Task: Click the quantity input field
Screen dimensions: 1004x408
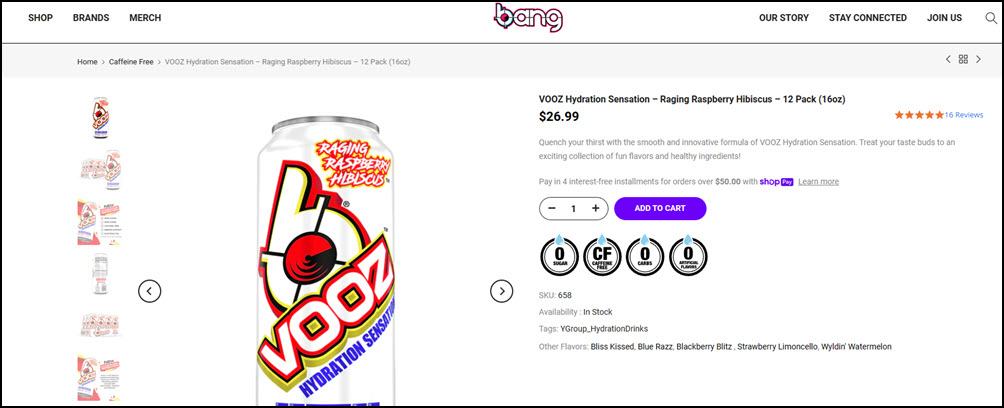Action: click(x=574, y=208)
